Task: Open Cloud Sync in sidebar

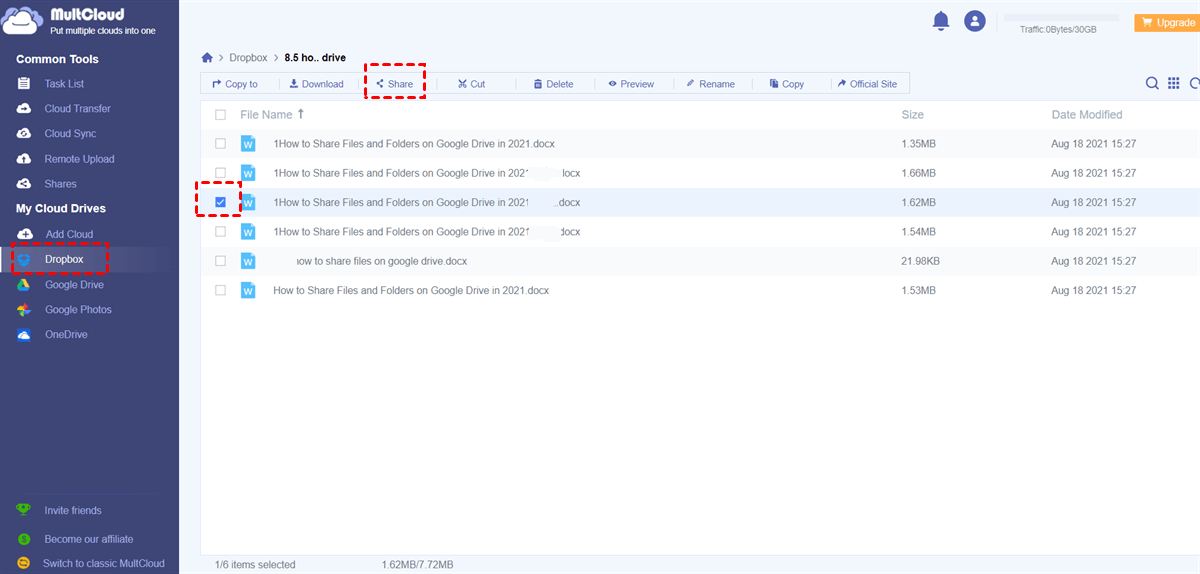Action: pyautogui.click(x=70, y=133)
